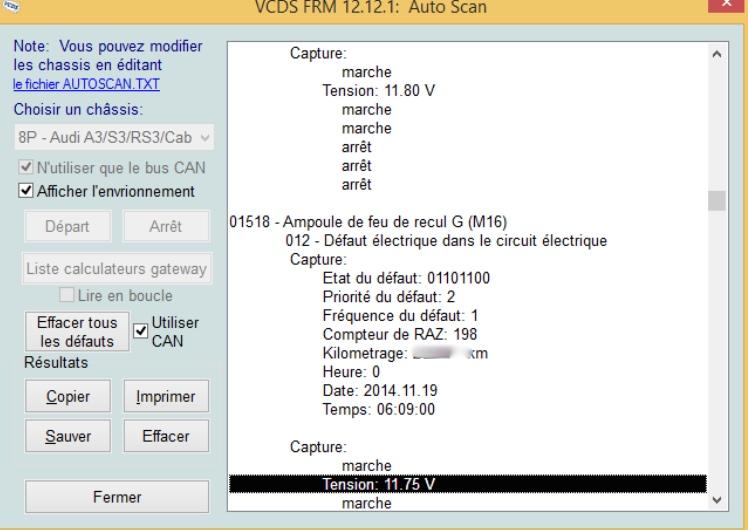Screen dimensions: 748x530
Task: Select the line Date: 2014.11.19
Action: tap(380, 390)
